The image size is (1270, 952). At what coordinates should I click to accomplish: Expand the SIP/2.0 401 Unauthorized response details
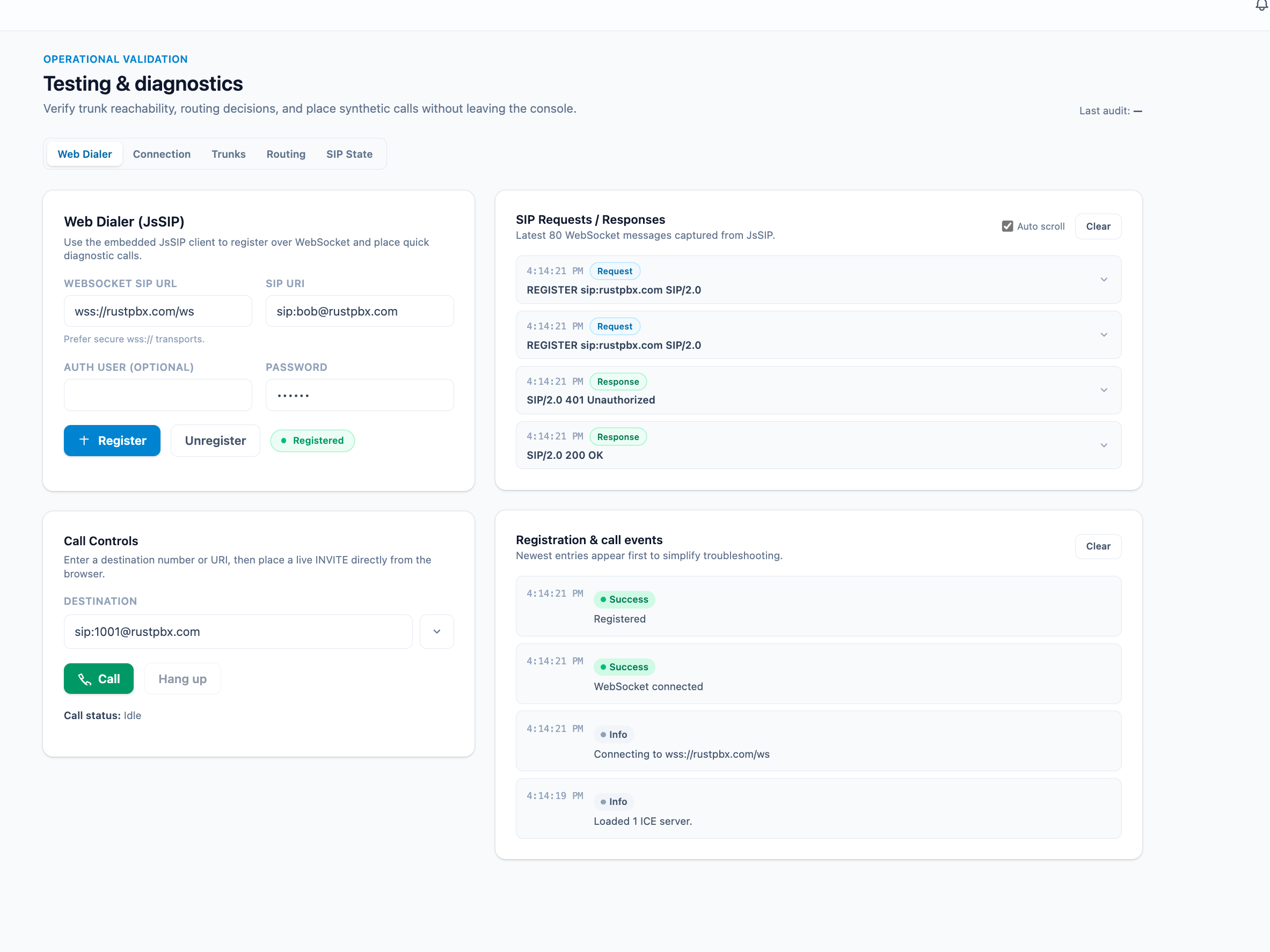pos(1104,390)
